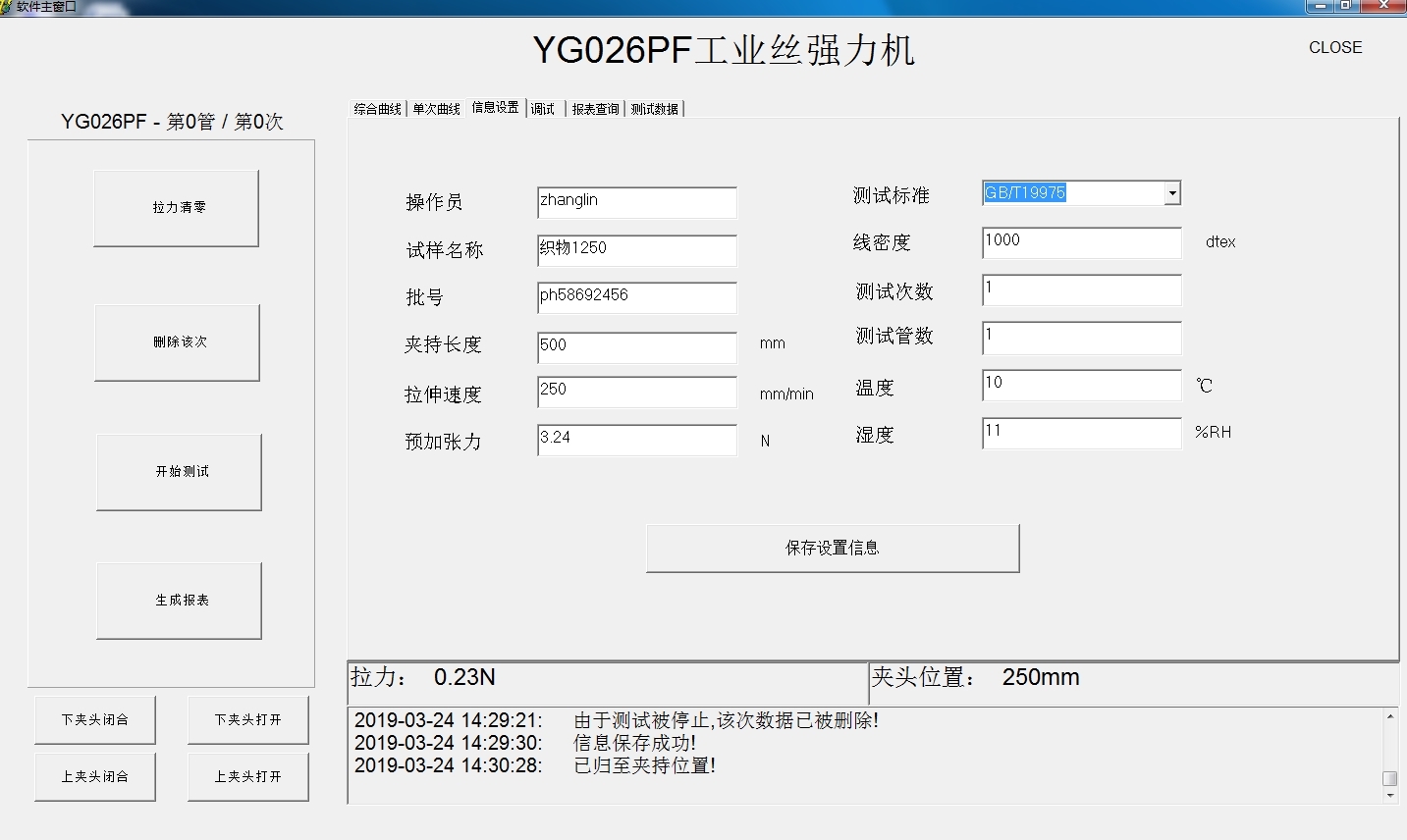The width and height of the screenshot is (1407, 840).
Task: Open the 报表查询 tab
Action: (595, 109)
